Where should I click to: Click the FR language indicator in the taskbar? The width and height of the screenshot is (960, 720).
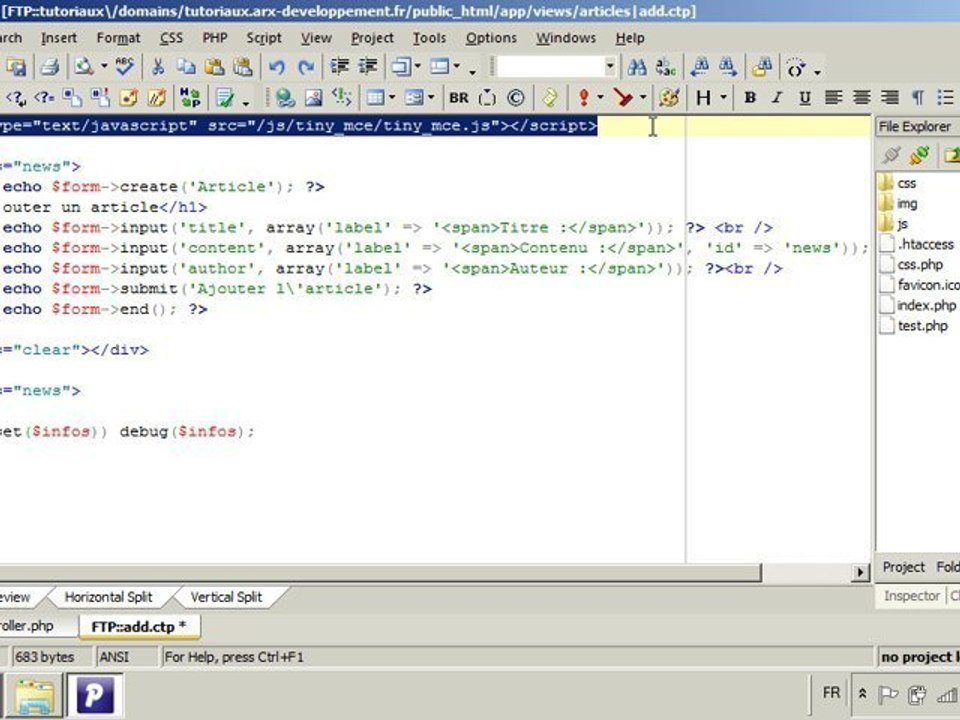831,693
